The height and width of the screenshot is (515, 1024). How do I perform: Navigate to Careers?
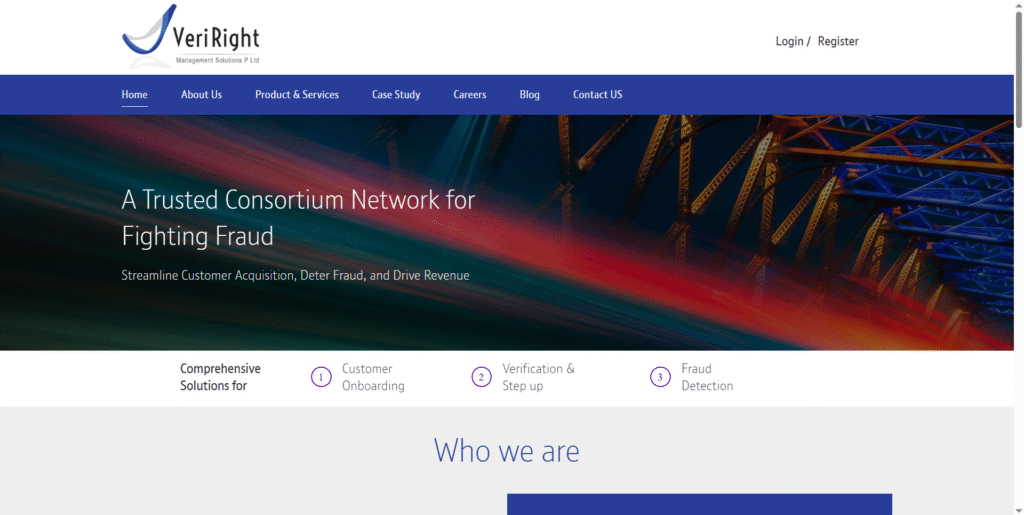click(470, 95)
